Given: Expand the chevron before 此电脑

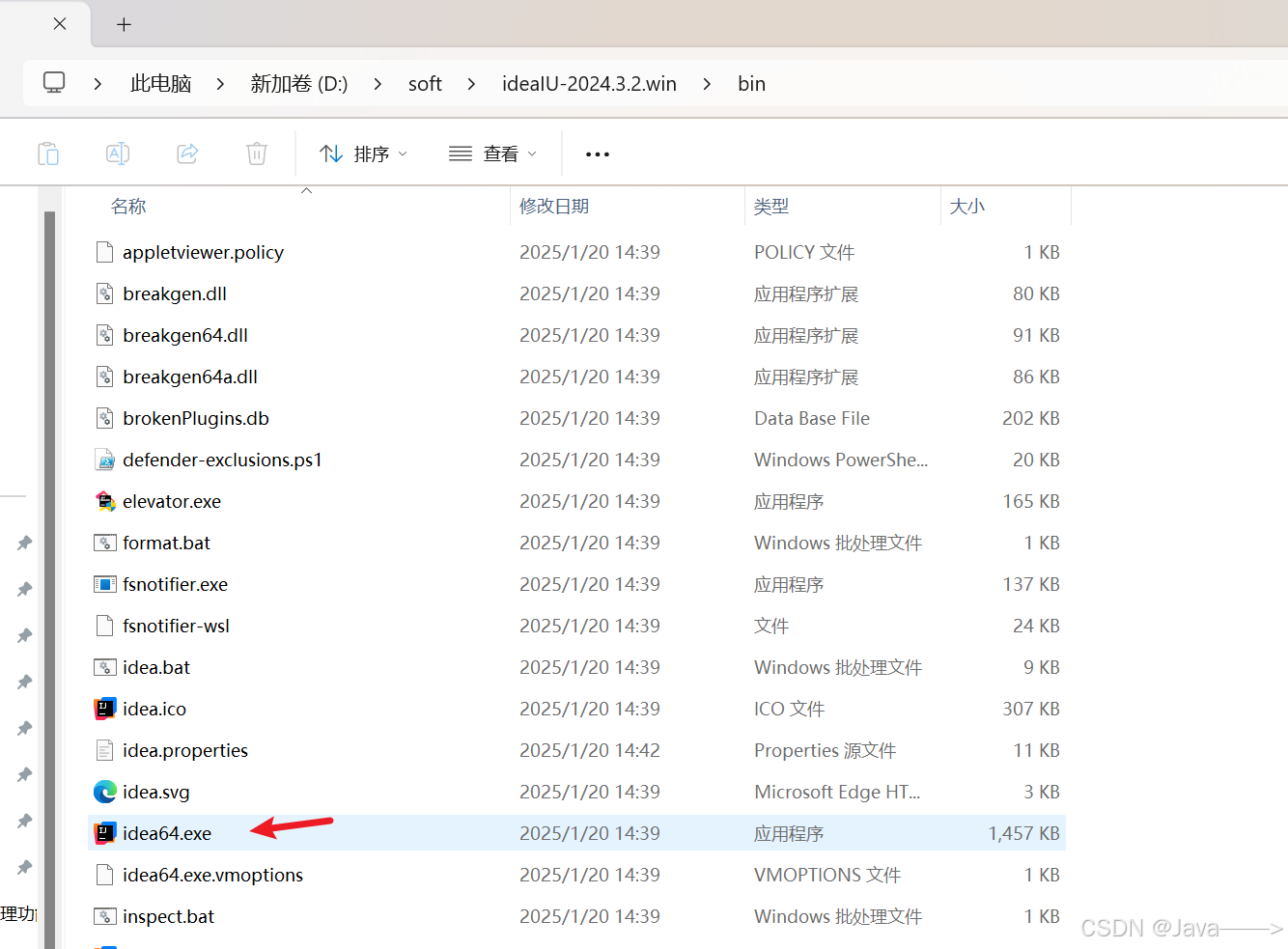Looking at the screenshot, I should [98, 84].
